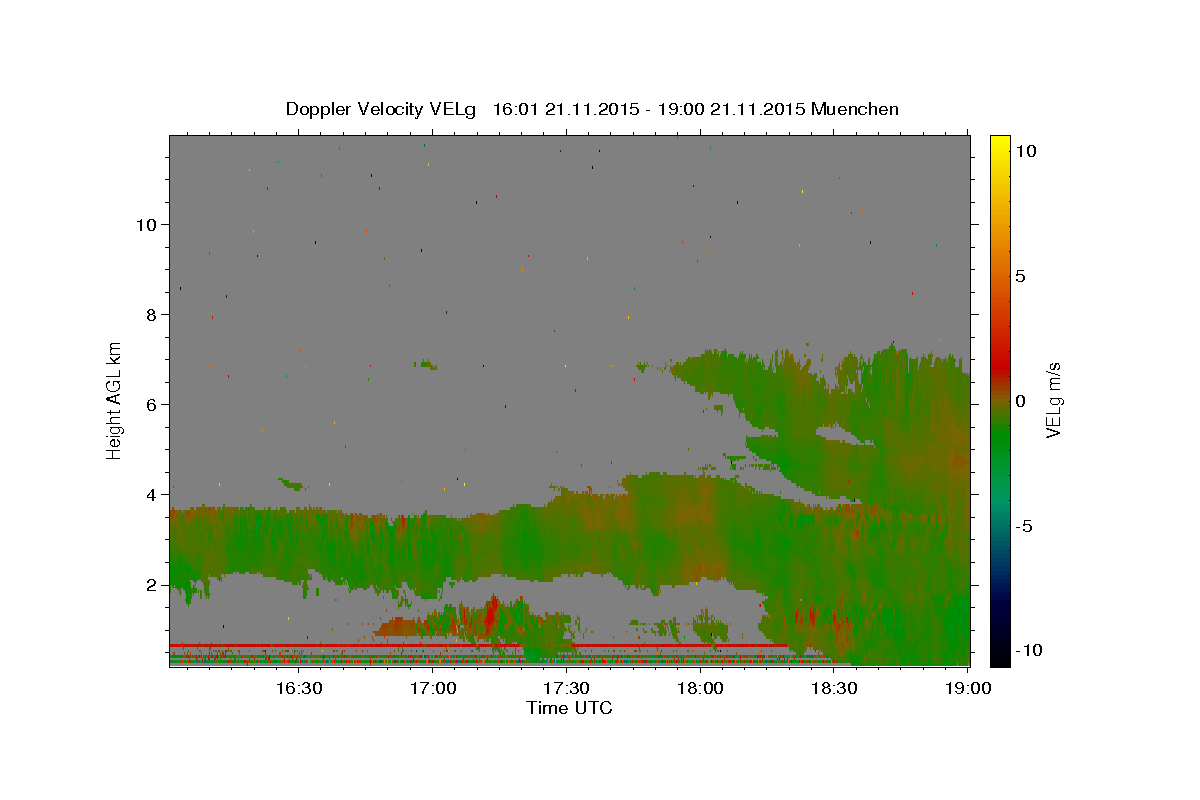Click the '17:00' time tick label
1200x800 pixels.
[432, 688]
